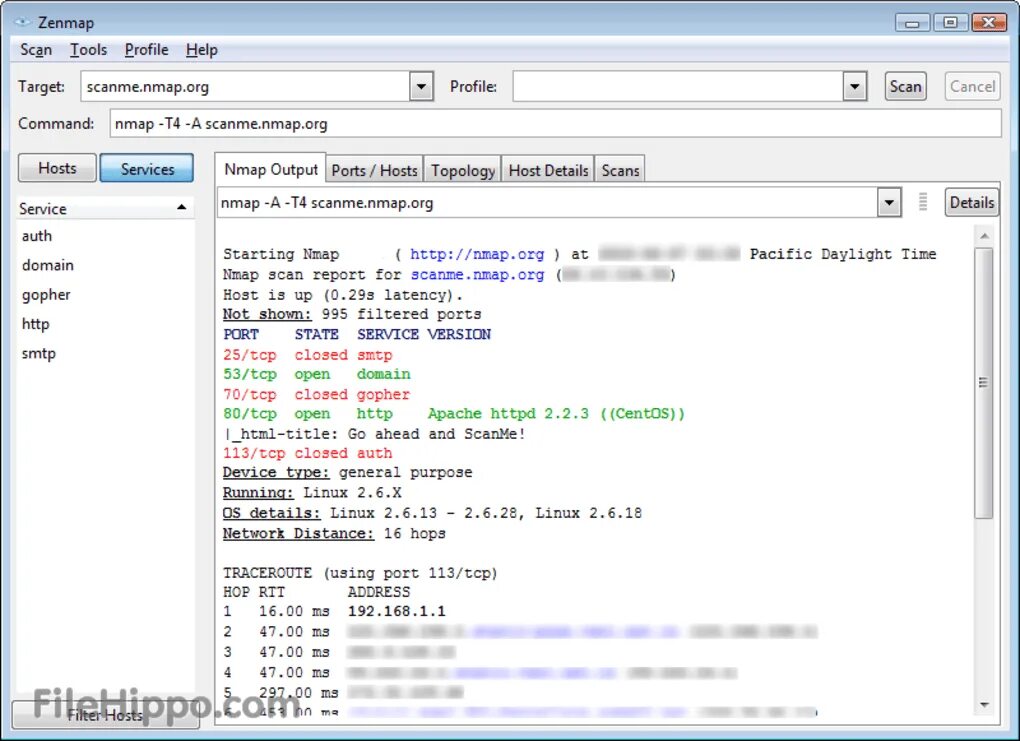Maximize the Zenmap window

pos(950,23)
